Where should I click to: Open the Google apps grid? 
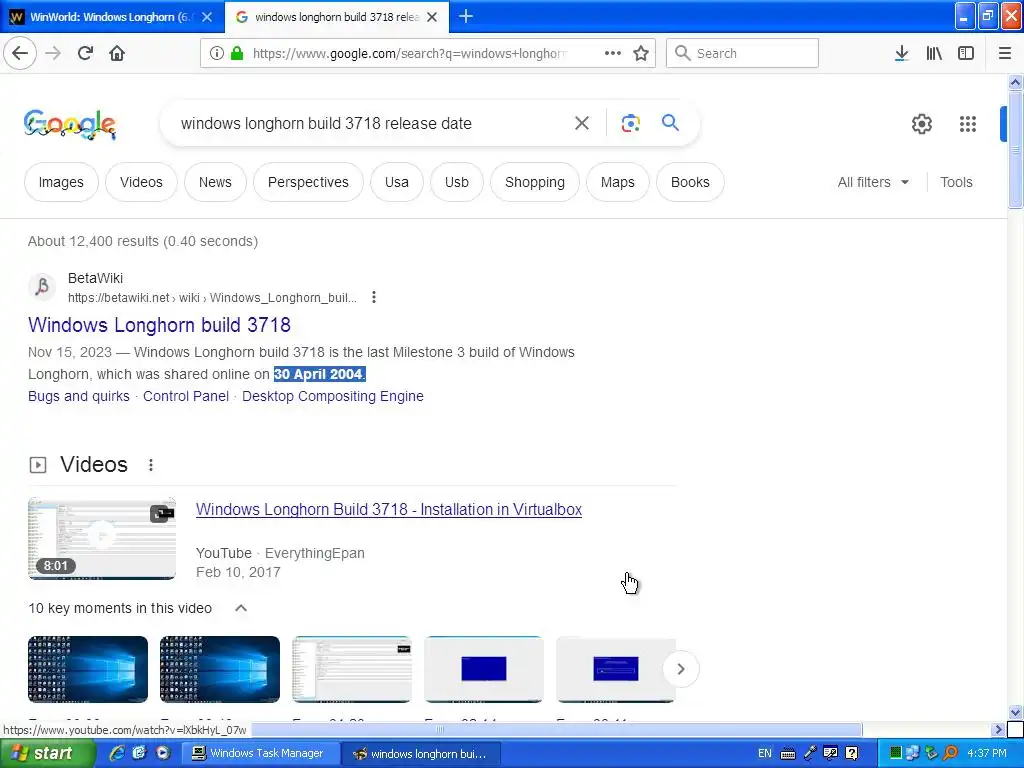(968, 123)
